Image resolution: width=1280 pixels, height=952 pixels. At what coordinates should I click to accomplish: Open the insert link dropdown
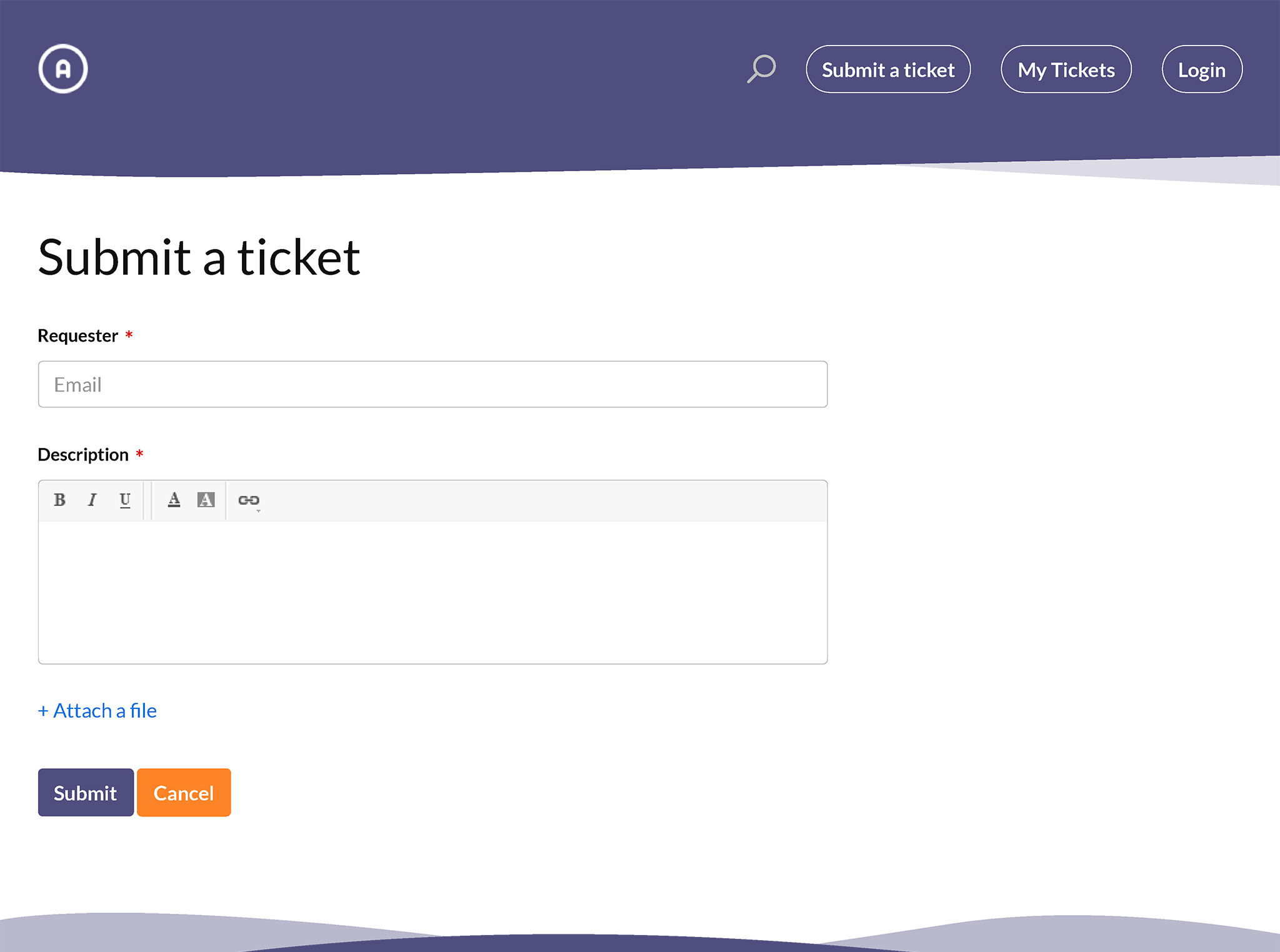(249, 500)
